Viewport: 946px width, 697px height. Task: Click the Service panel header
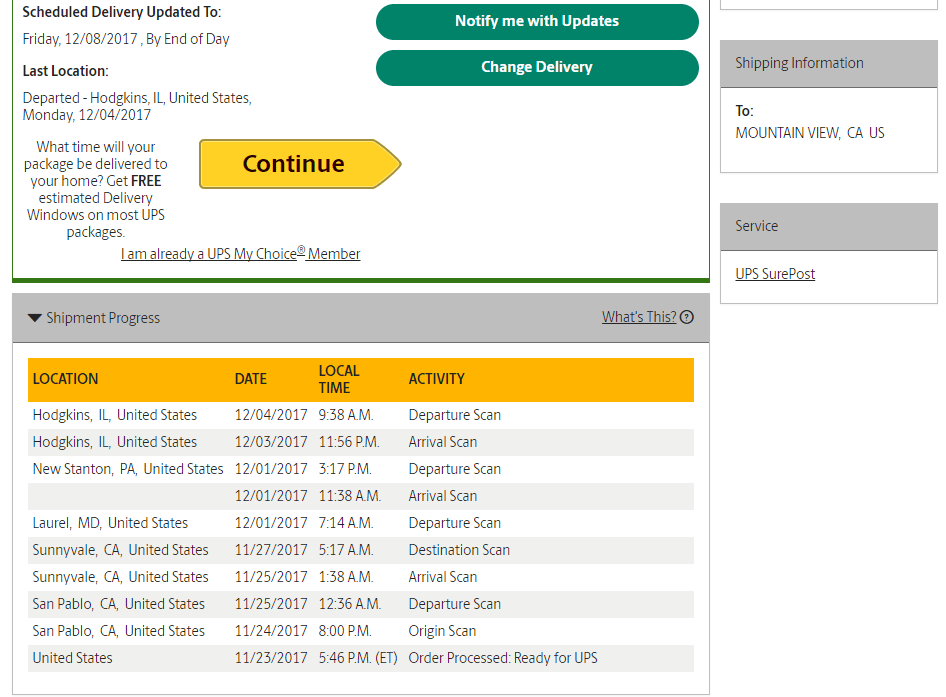click(x=756, y=226)
